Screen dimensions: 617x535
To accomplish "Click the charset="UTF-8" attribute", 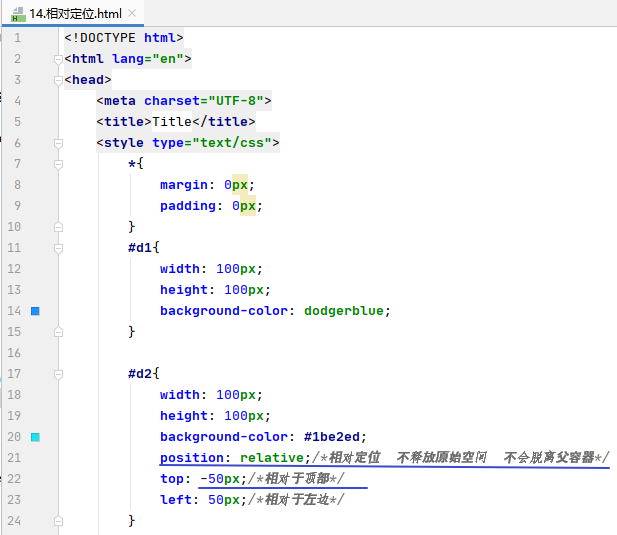I will pos(204,101).
